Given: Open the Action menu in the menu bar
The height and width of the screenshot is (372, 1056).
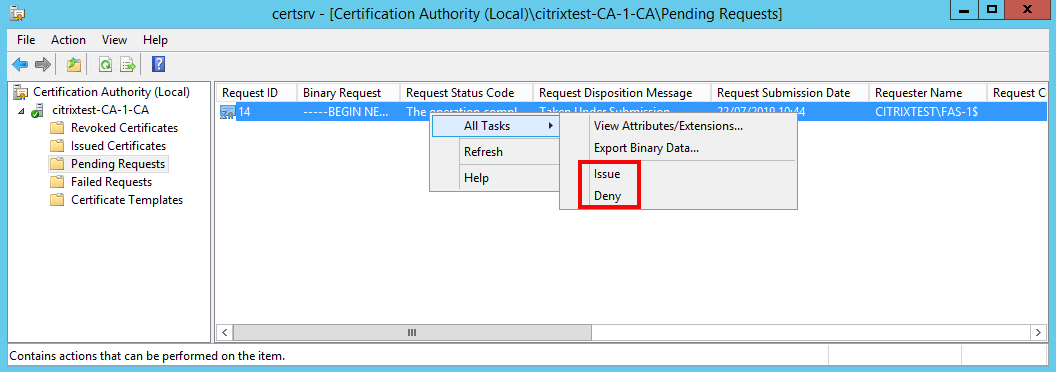Looking at the screenshot, I should [68, 40].
